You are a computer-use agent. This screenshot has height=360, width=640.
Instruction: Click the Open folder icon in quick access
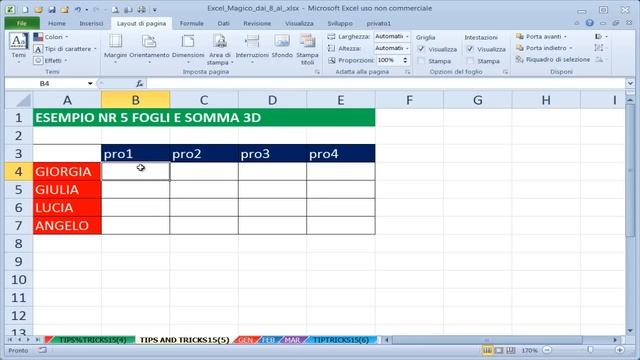(x=38, y=9)
